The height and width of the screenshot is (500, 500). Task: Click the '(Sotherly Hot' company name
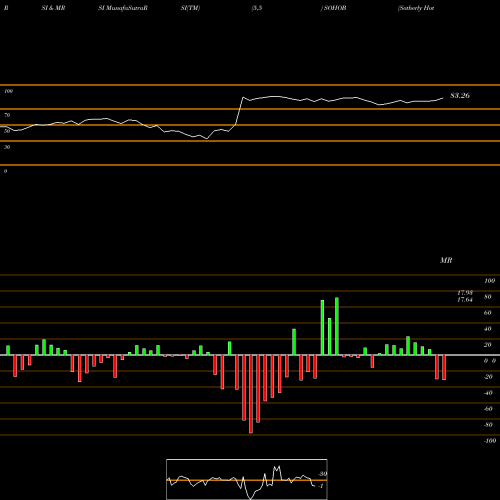(x=416, y=8)
